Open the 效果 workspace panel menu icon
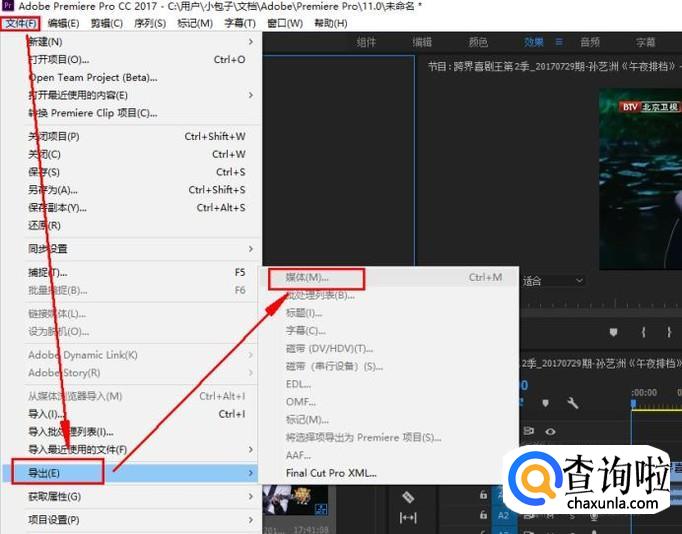 559,42
